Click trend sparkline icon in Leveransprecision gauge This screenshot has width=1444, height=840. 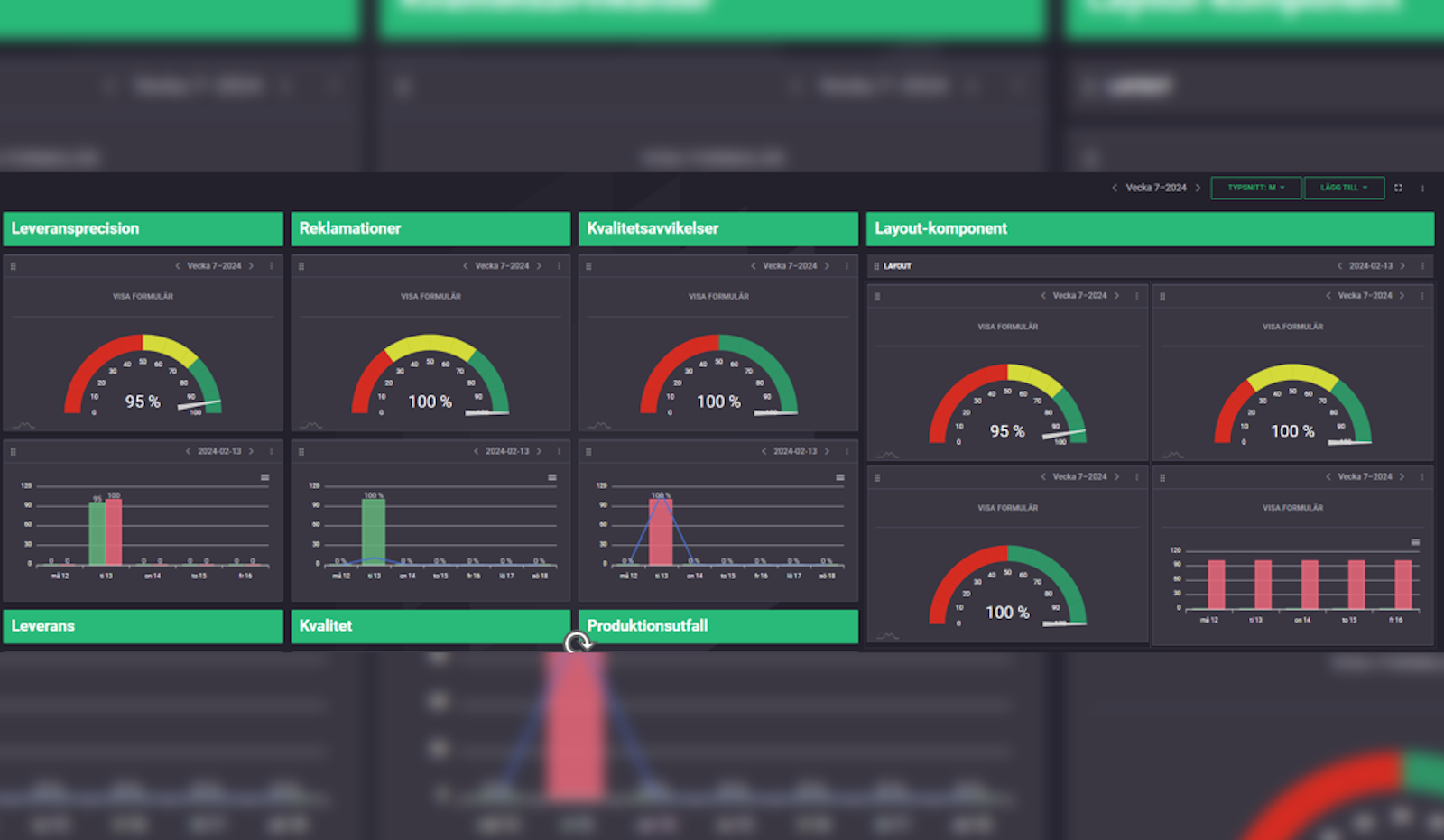click(x=23, y=425)
